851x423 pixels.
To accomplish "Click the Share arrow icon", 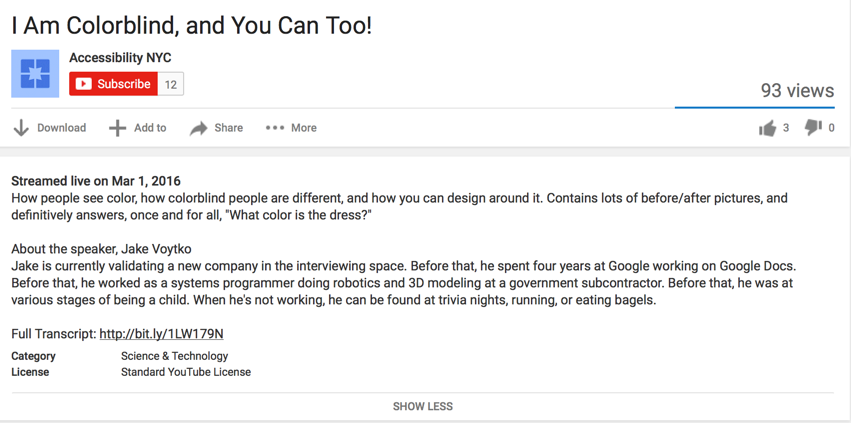I will point(199,128).
